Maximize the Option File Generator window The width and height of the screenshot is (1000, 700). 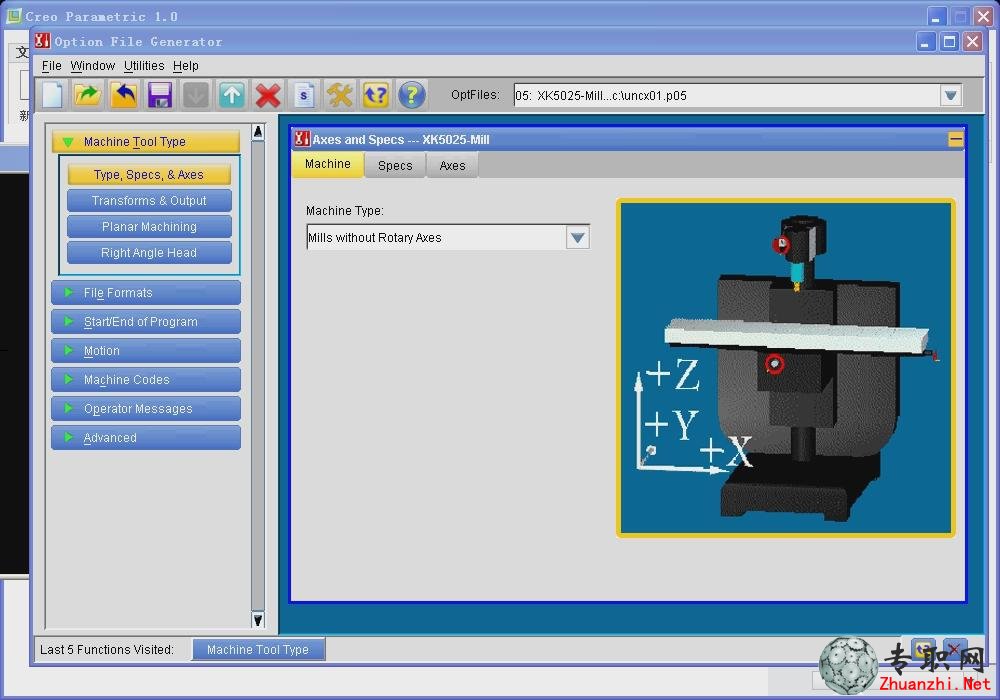coord(949,42)
